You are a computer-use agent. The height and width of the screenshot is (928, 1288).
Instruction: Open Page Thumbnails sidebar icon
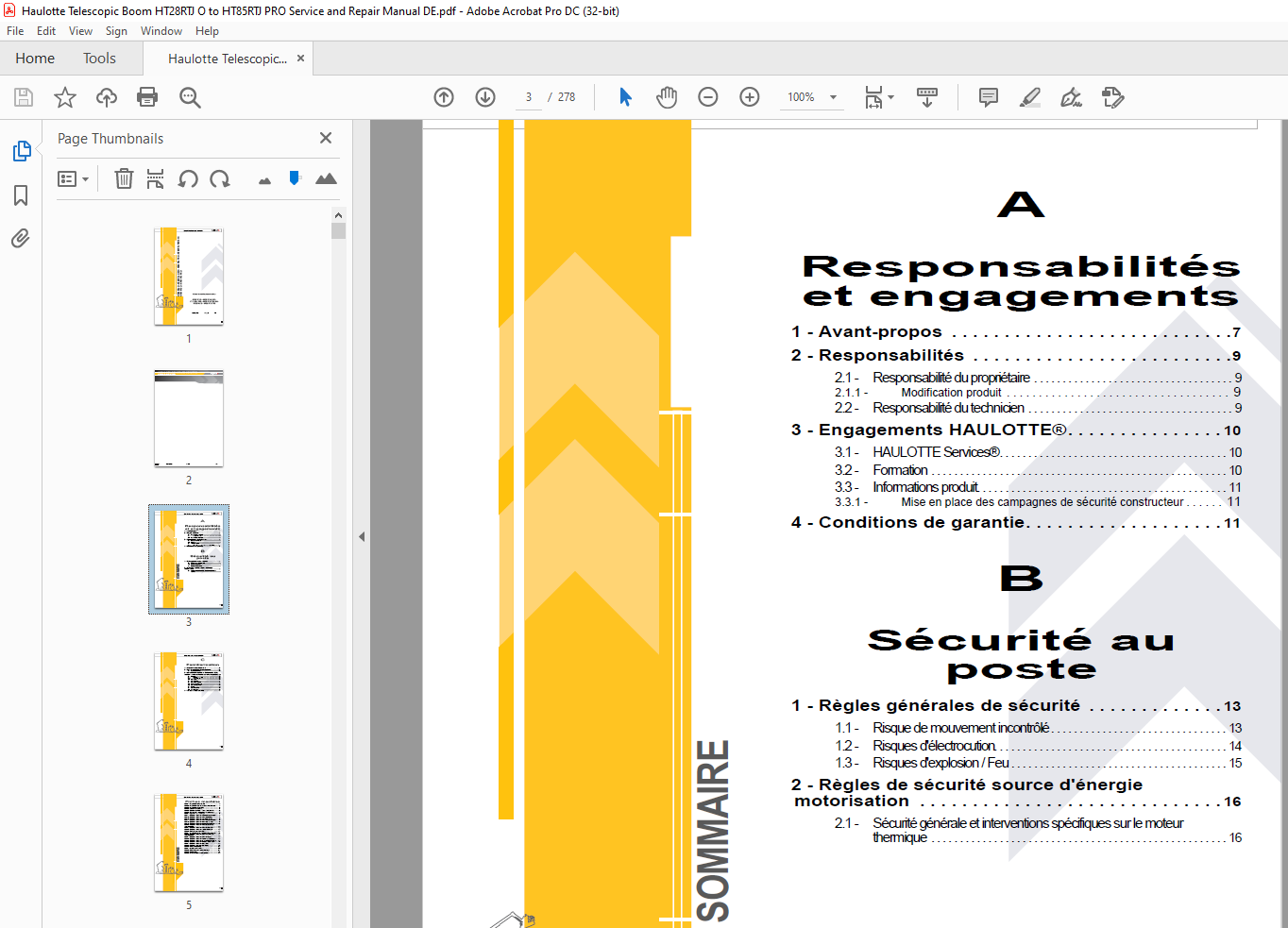point(21,151)
